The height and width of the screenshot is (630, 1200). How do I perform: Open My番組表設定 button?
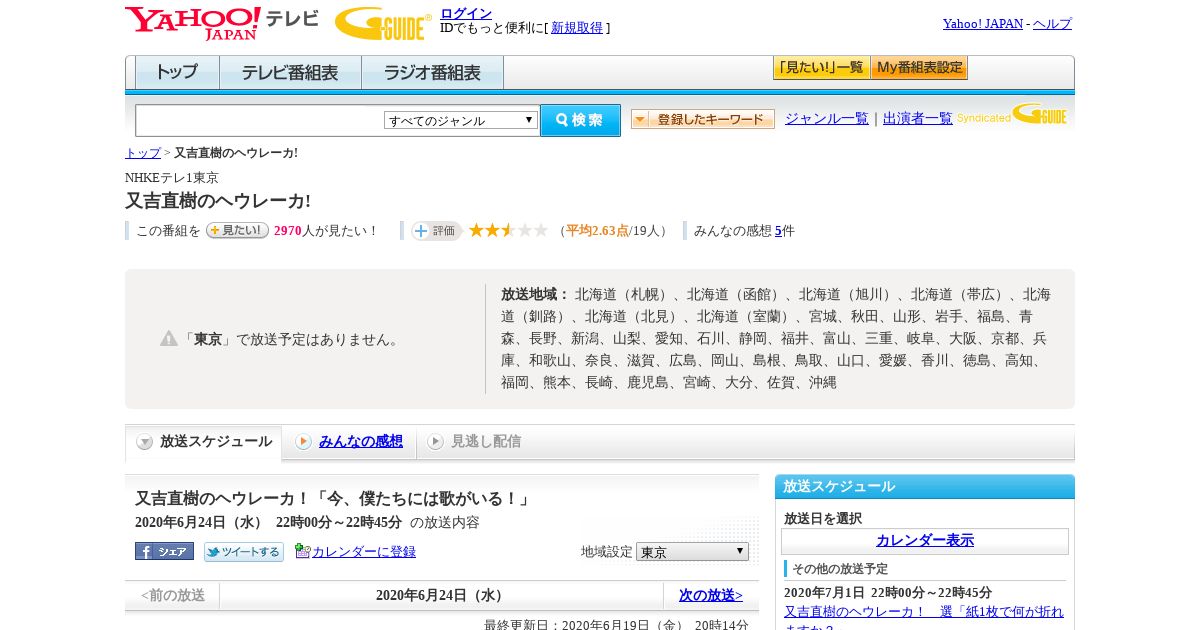click(x=919, y=68)
